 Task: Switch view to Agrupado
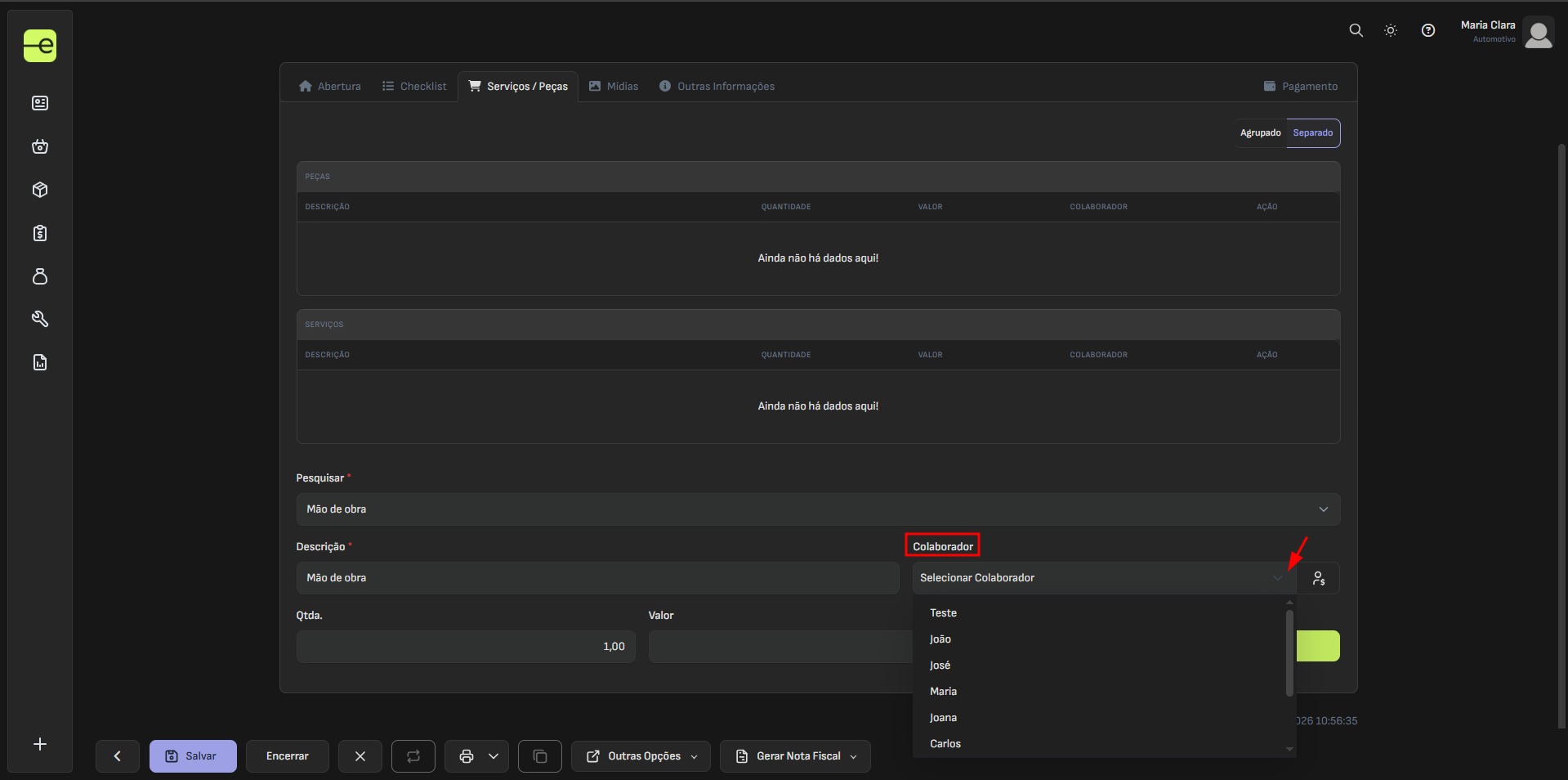1260,133
